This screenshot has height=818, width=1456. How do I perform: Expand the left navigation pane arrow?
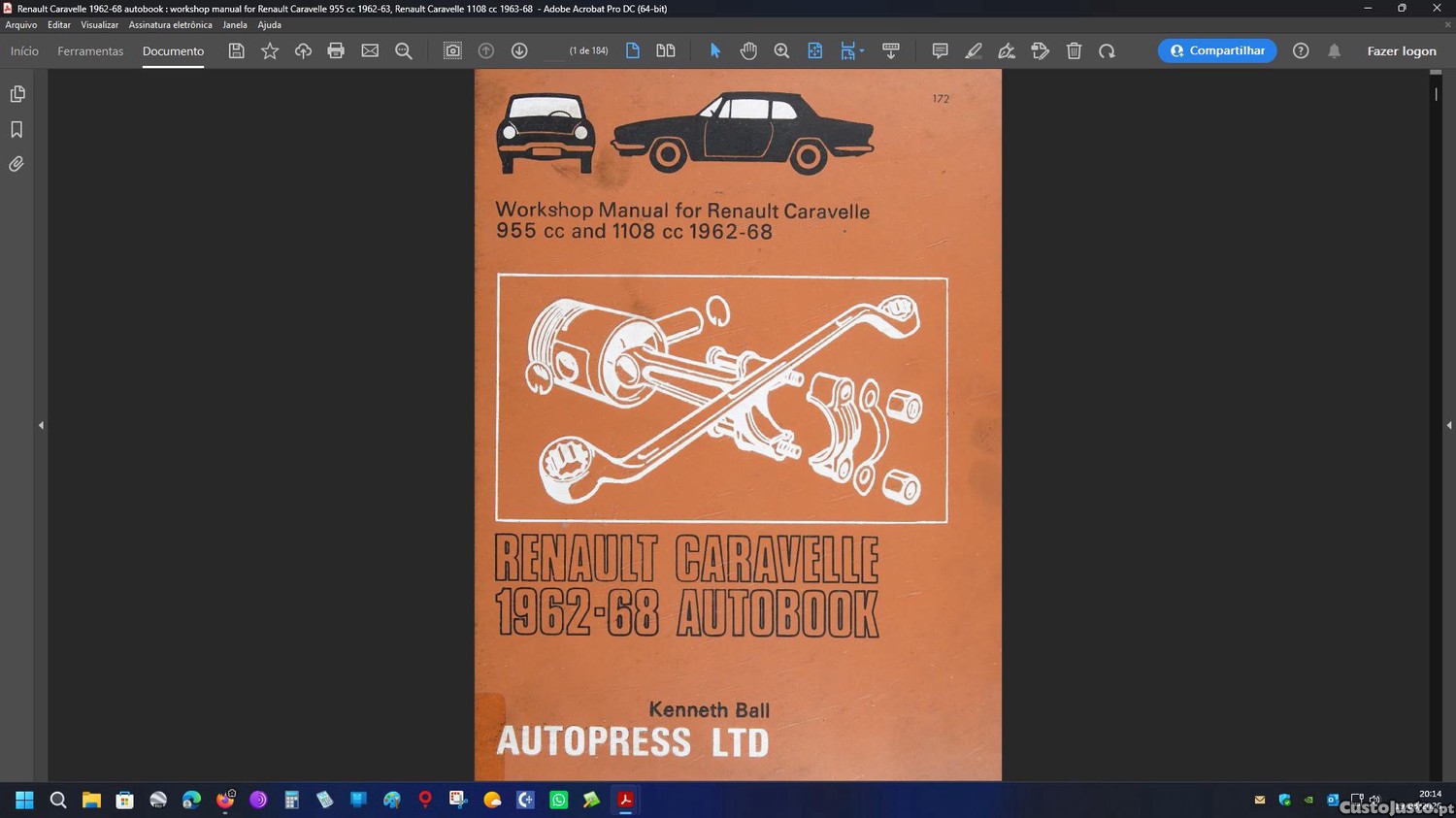[x=41, y=425]
